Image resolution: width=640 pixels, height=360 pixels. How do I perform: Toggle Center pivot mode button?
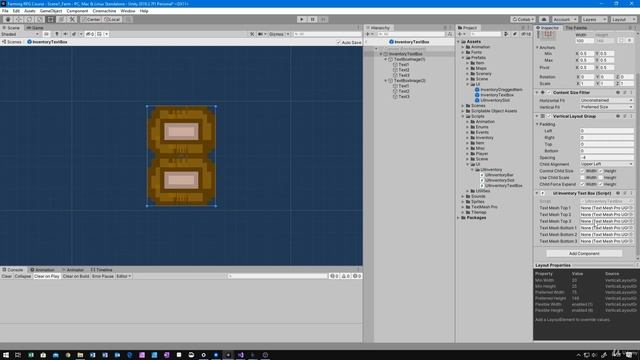91,19
